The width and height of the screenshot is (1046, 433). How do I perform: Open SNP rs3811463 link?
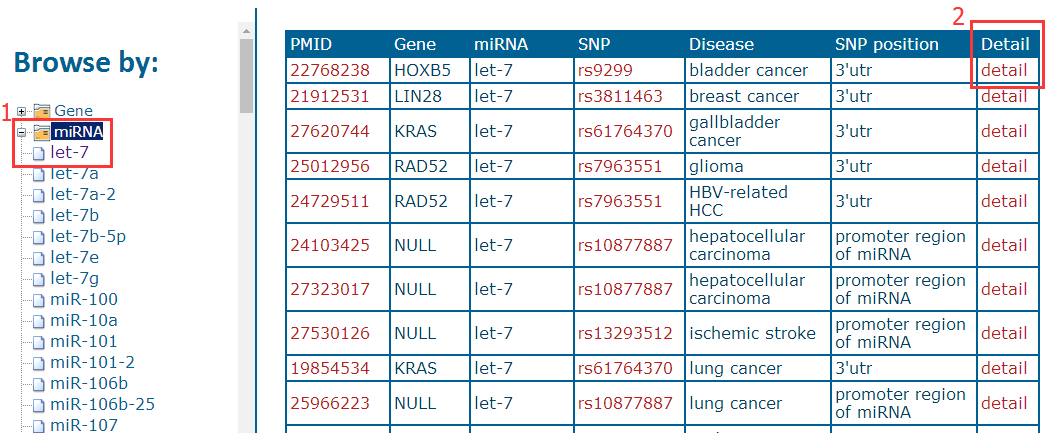[x=620, y=96]
